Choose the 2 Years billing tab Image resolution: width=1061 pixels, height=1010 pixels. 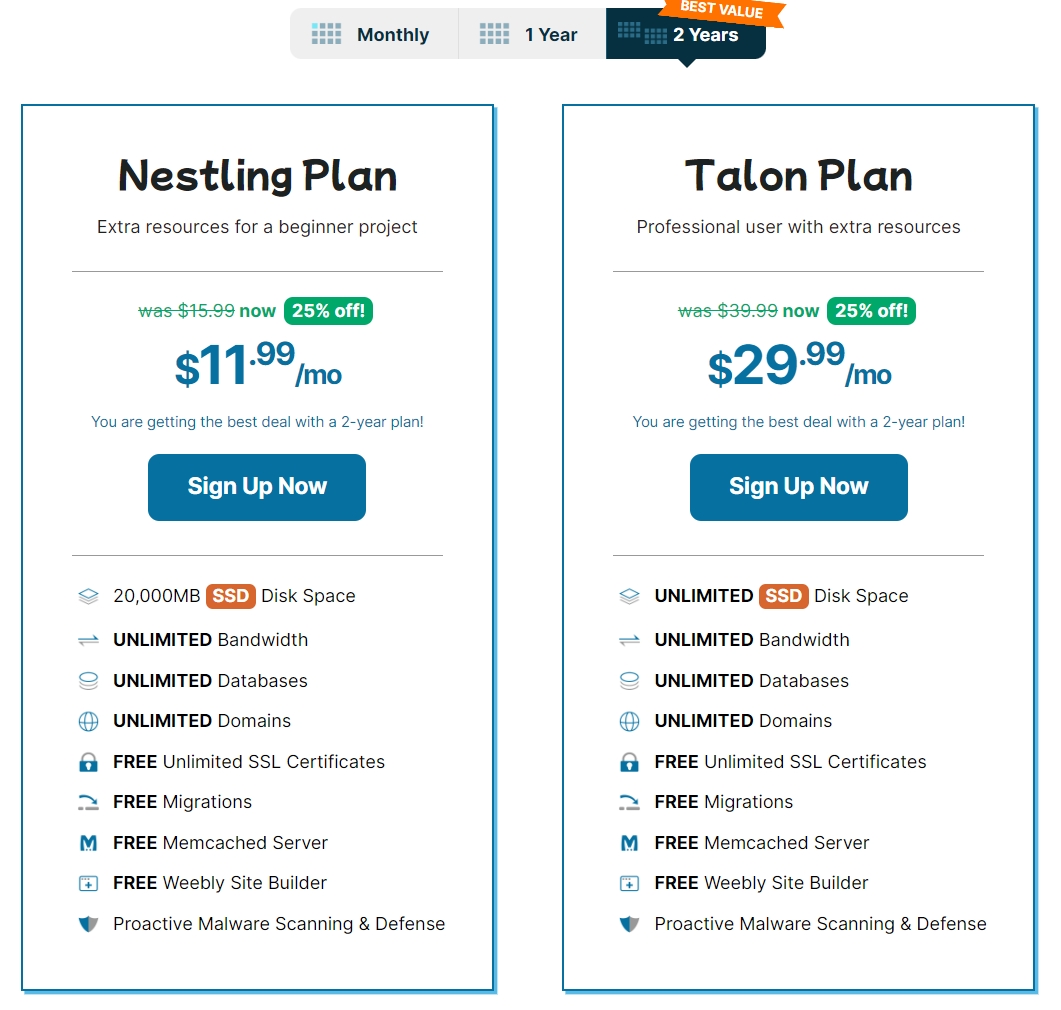686,36
